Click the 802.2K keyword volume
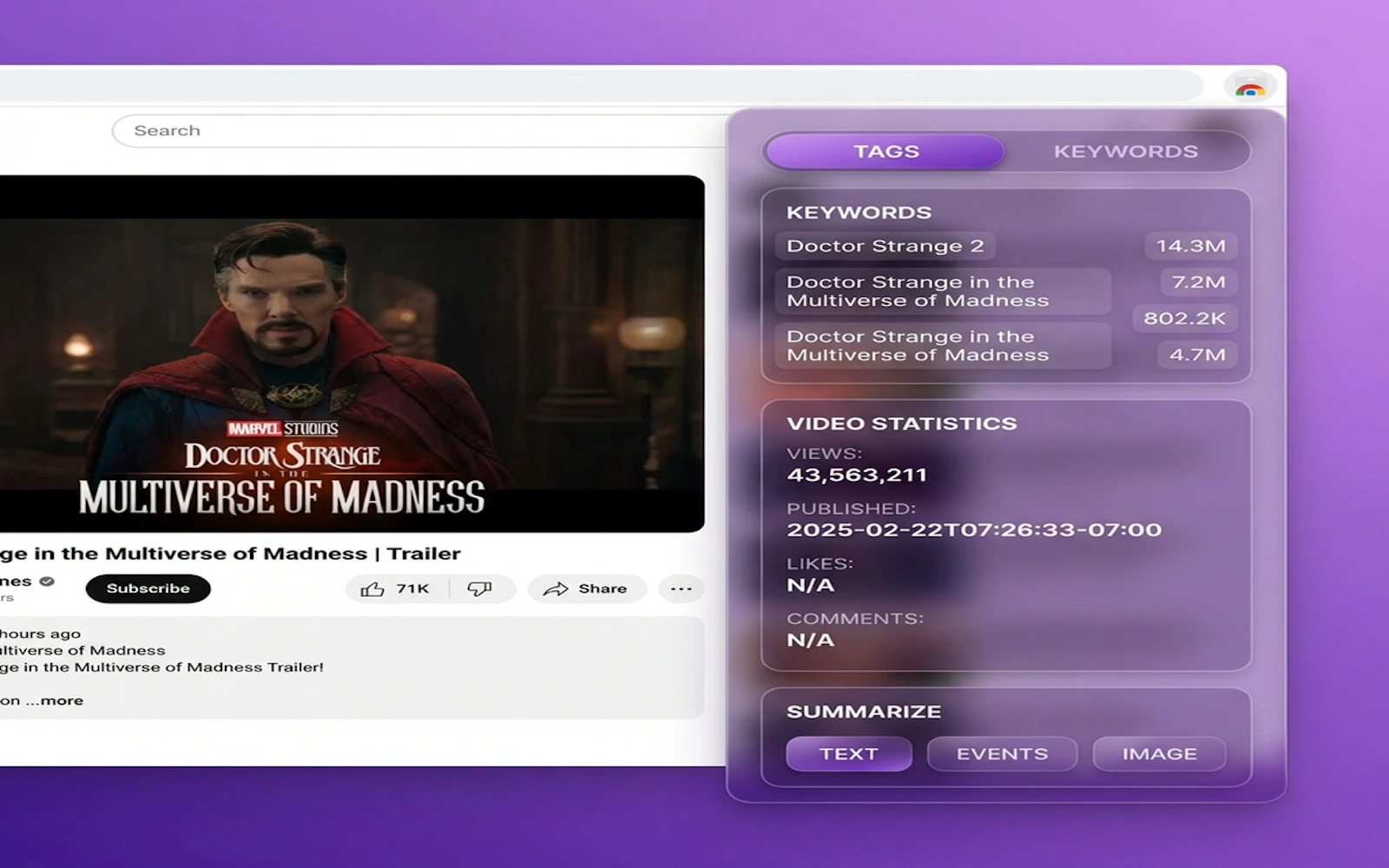This screenshot has width=1389, height=868. coord(1184,319)
